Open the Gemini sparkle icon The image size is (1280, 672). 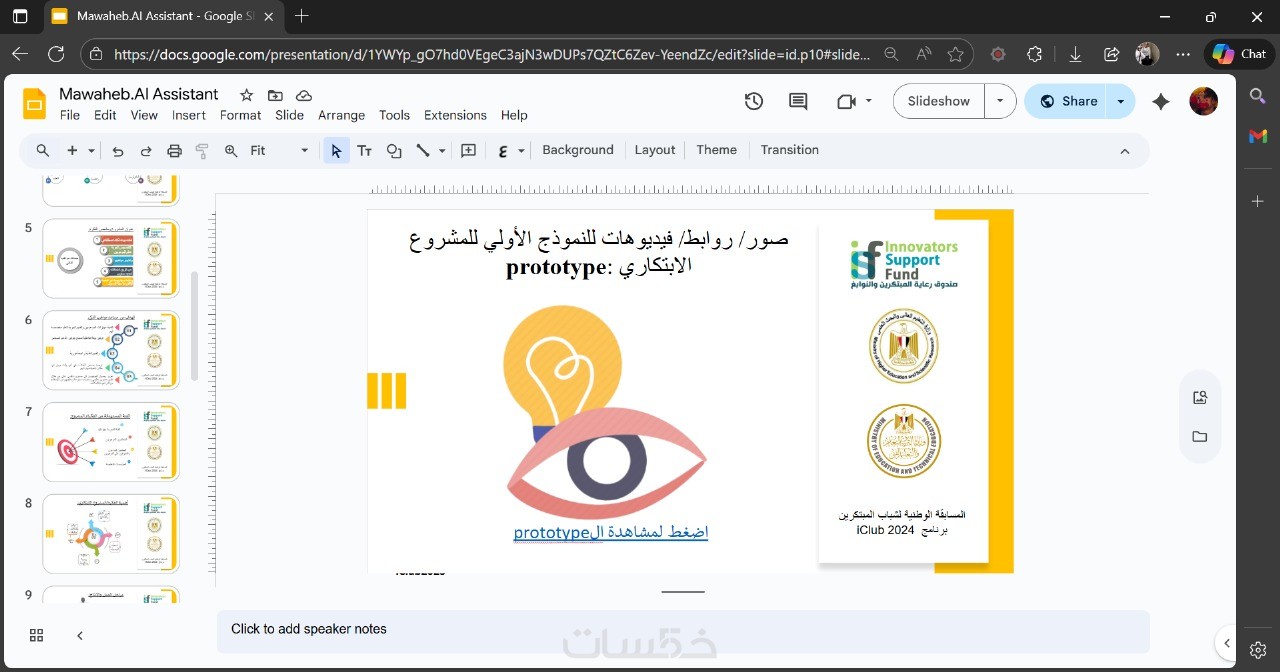(1161, 101)
